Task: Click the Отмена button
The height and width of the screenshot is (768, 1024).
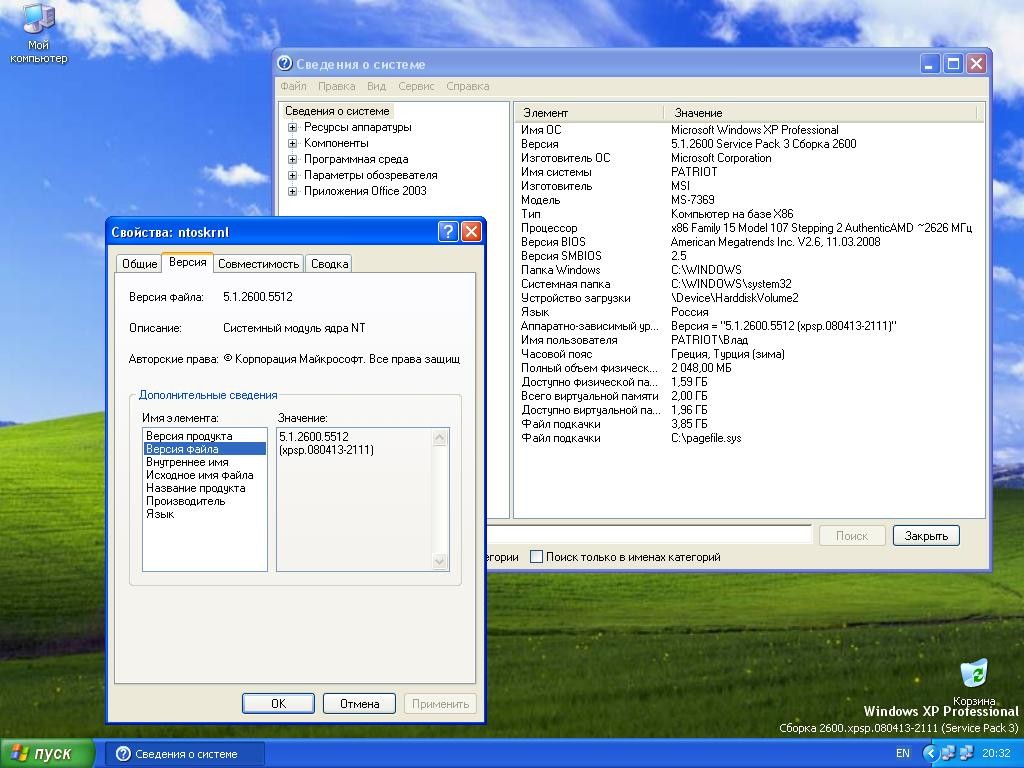Action: (x=359, y=703)
